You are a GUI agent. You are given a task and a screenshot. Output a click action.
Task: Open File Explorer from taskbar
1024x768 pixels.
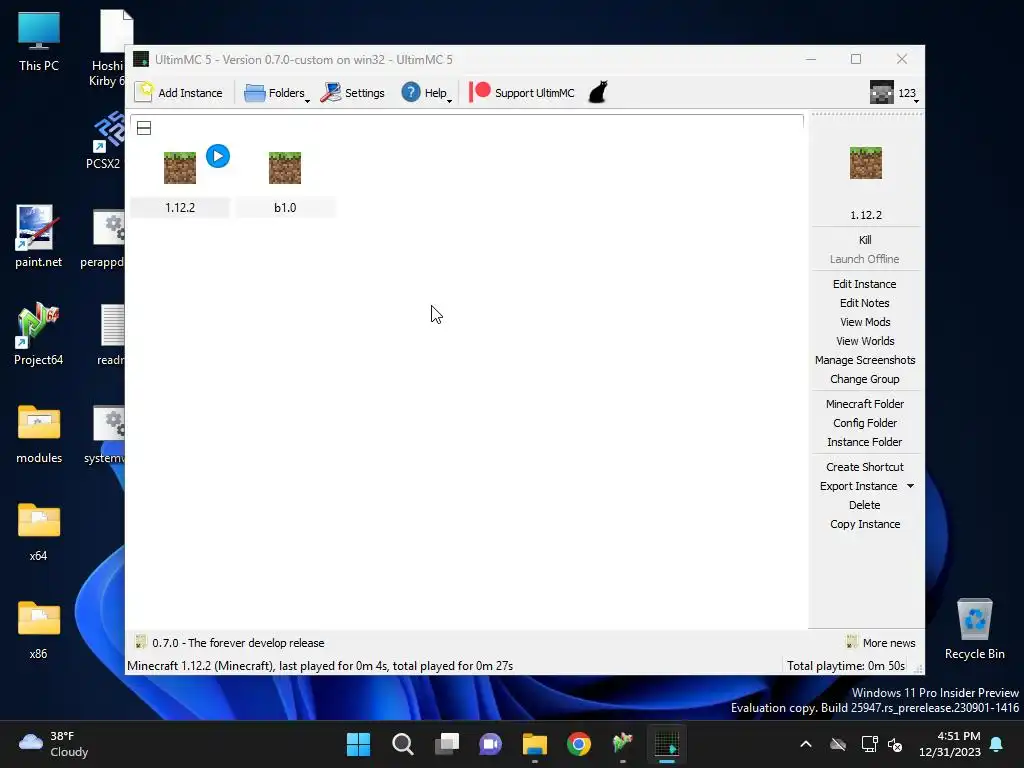[x=534, y=744]
